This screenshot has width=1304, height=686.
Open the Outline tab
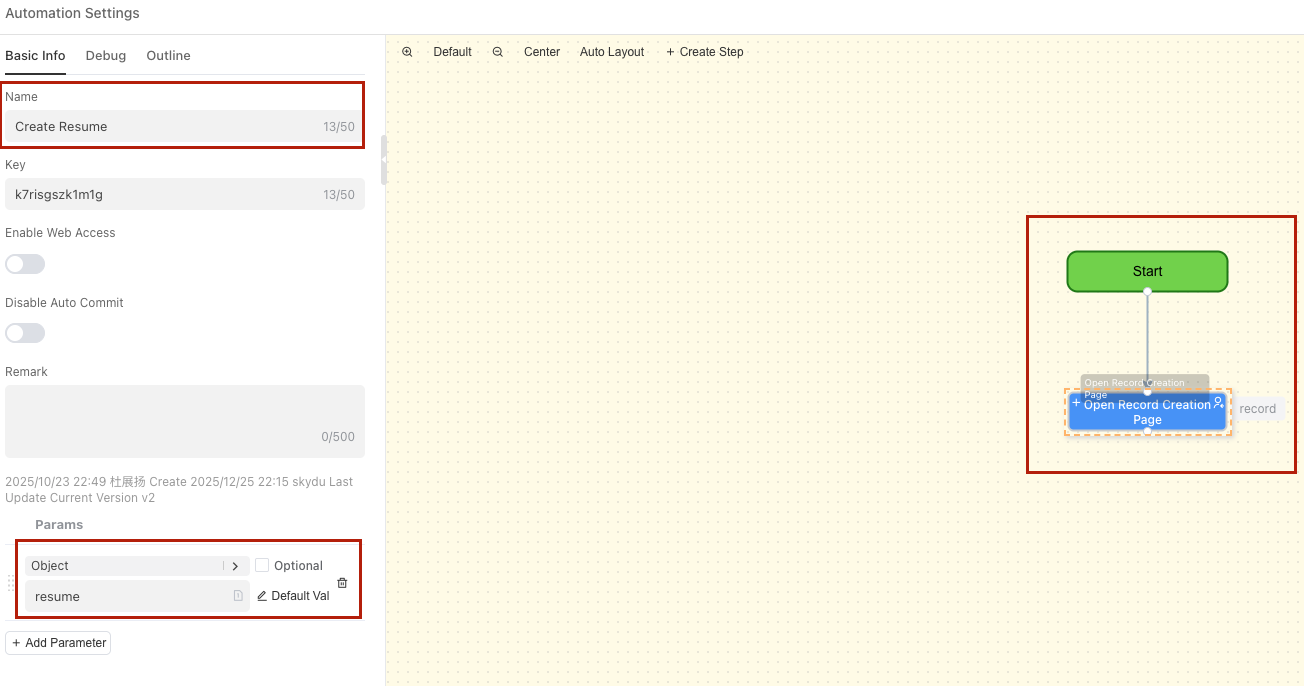tap(168, 56)
